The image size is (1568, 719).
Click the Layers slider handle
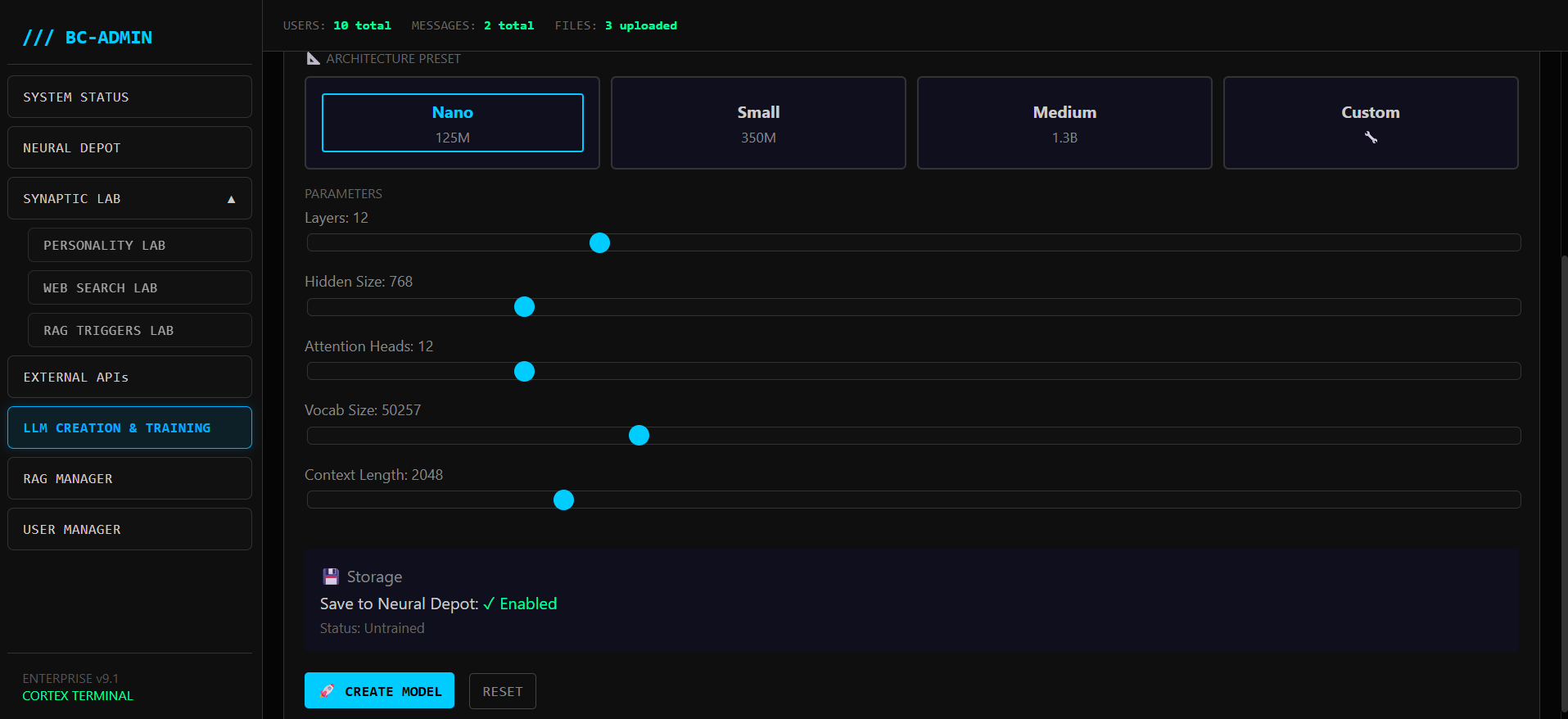[599, 242]
